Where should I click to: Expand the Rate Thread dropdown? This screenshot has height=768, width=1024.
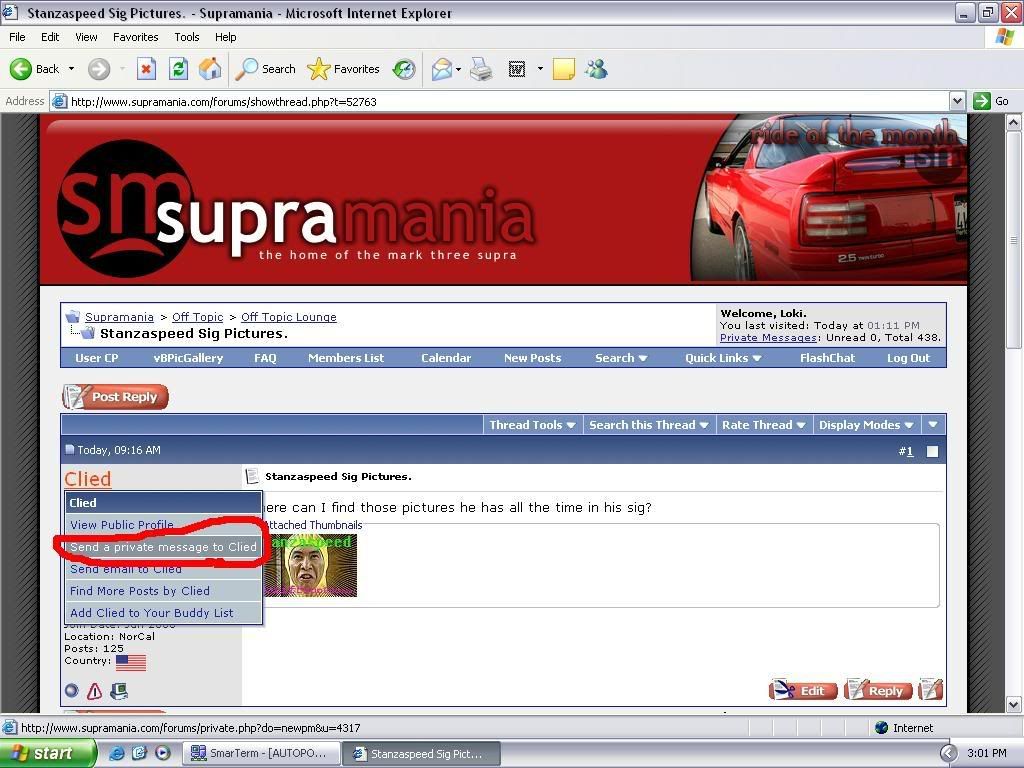(763, 425)
